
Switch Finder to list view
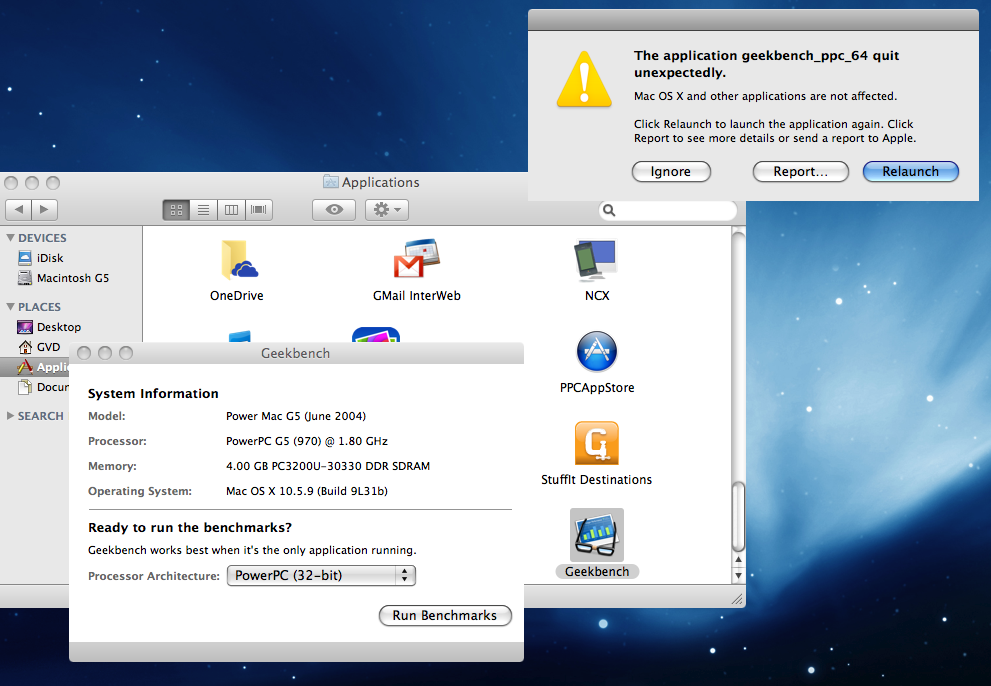tap(204, 209)
